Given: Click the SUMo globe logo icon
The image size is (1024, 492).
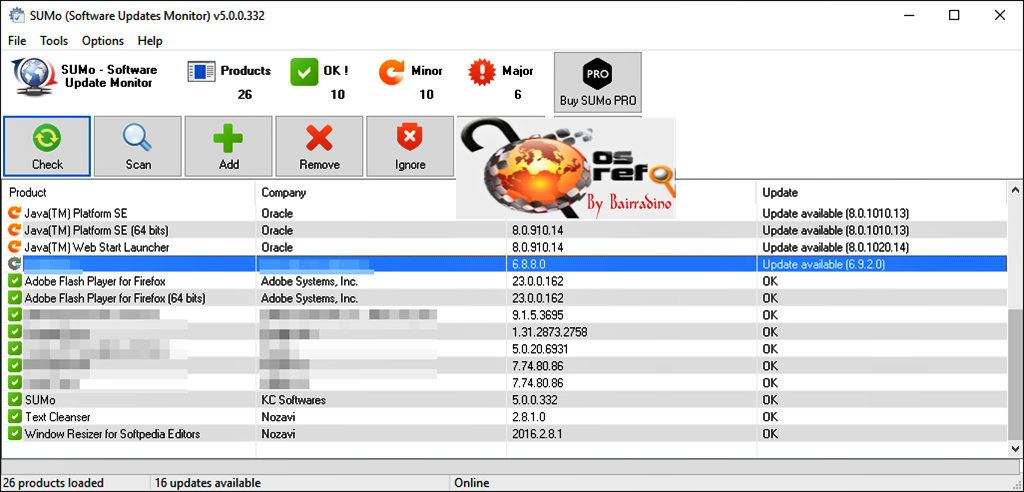Looking at the screenshot, I should click(x=33, y=78).
